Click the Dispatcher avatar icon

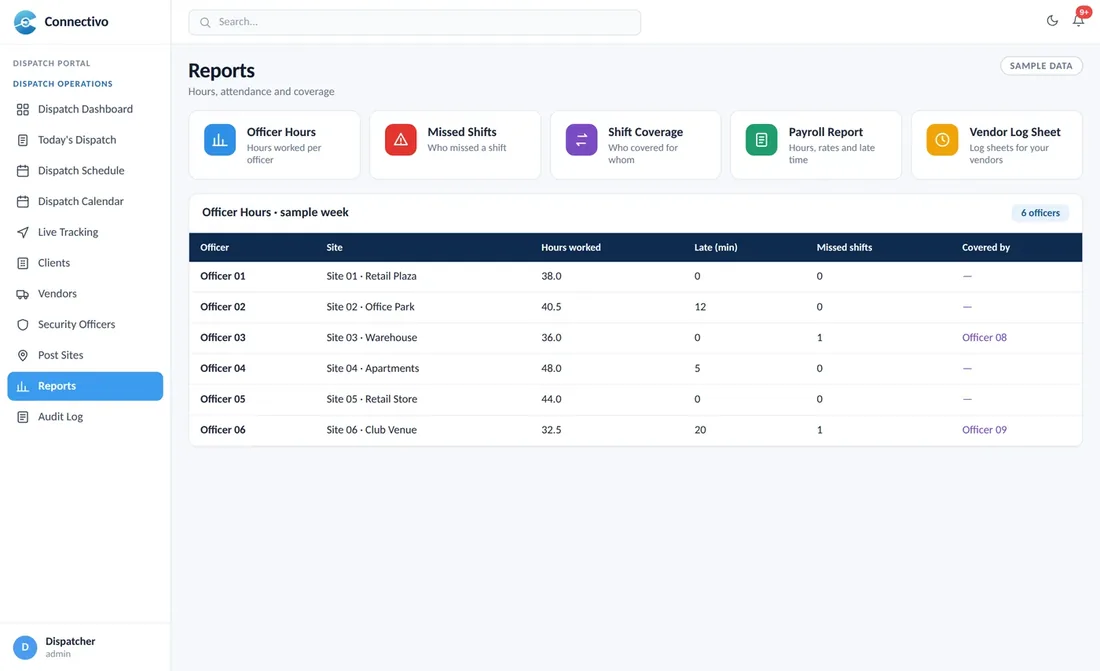[x=25, y=647]
